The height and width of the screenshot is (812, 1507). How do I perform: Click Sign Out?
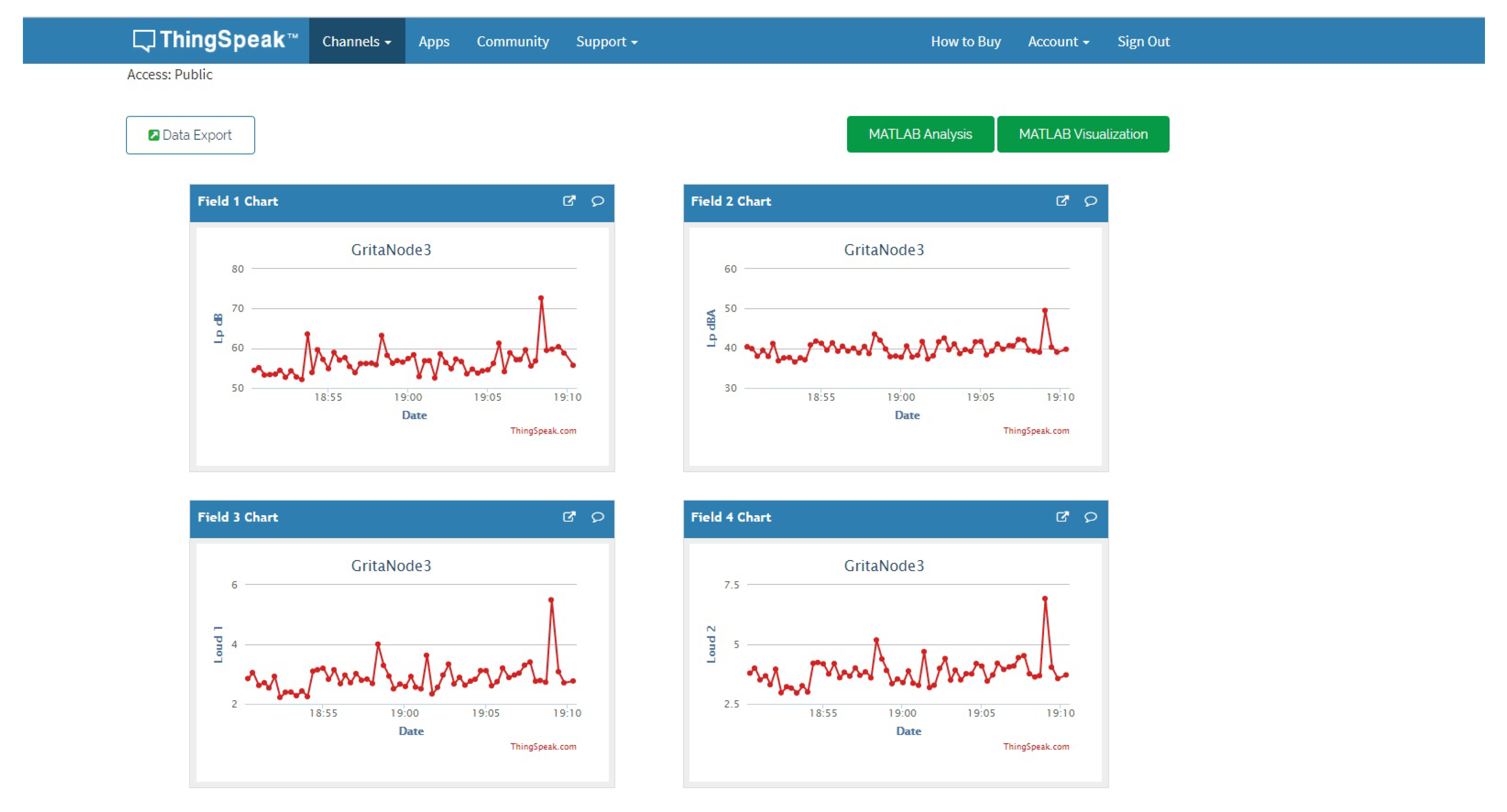(1143, 41)
